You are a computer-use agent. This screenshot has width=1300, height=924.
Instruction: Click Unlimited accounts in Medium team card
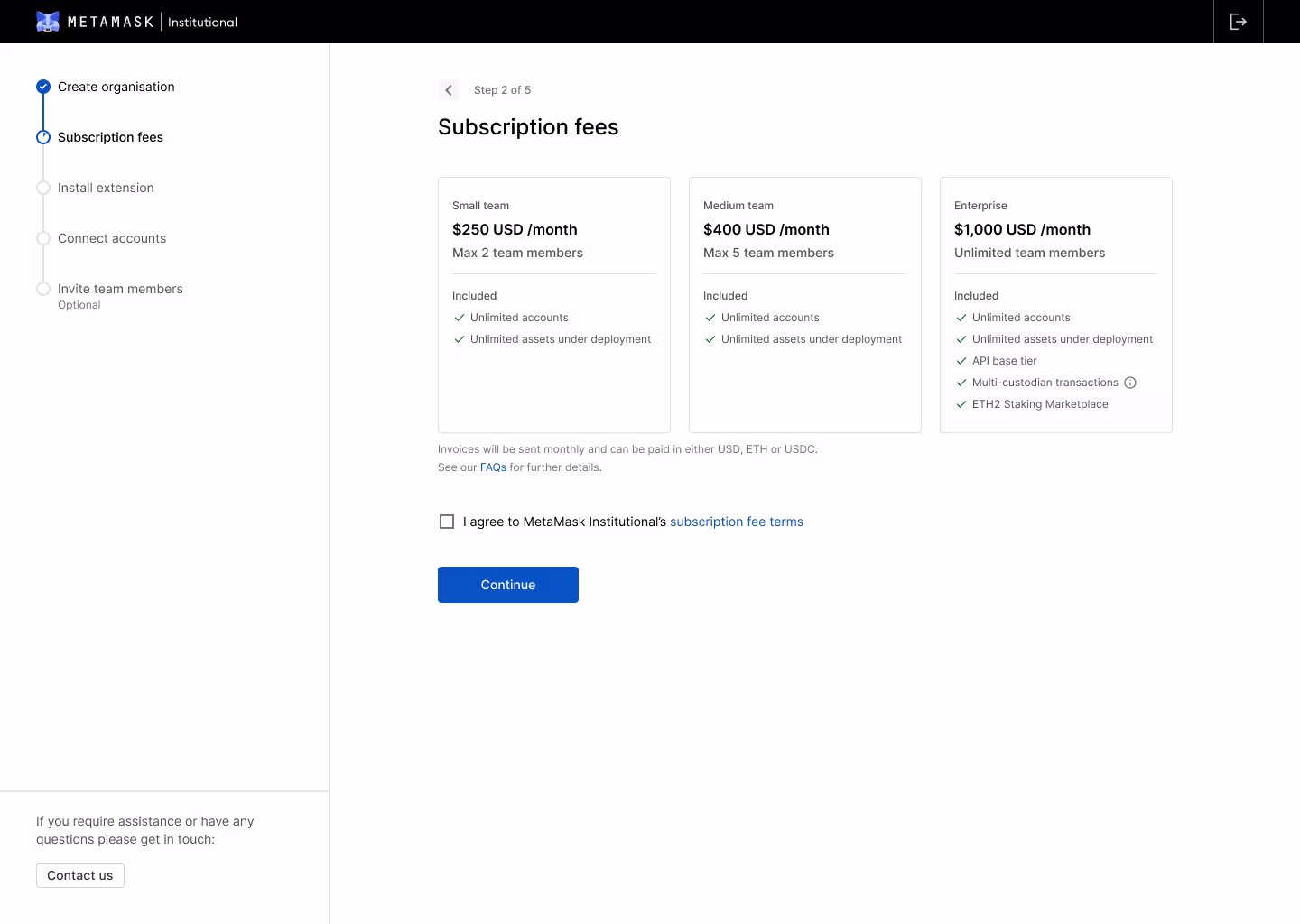click(x=770, y=318)
